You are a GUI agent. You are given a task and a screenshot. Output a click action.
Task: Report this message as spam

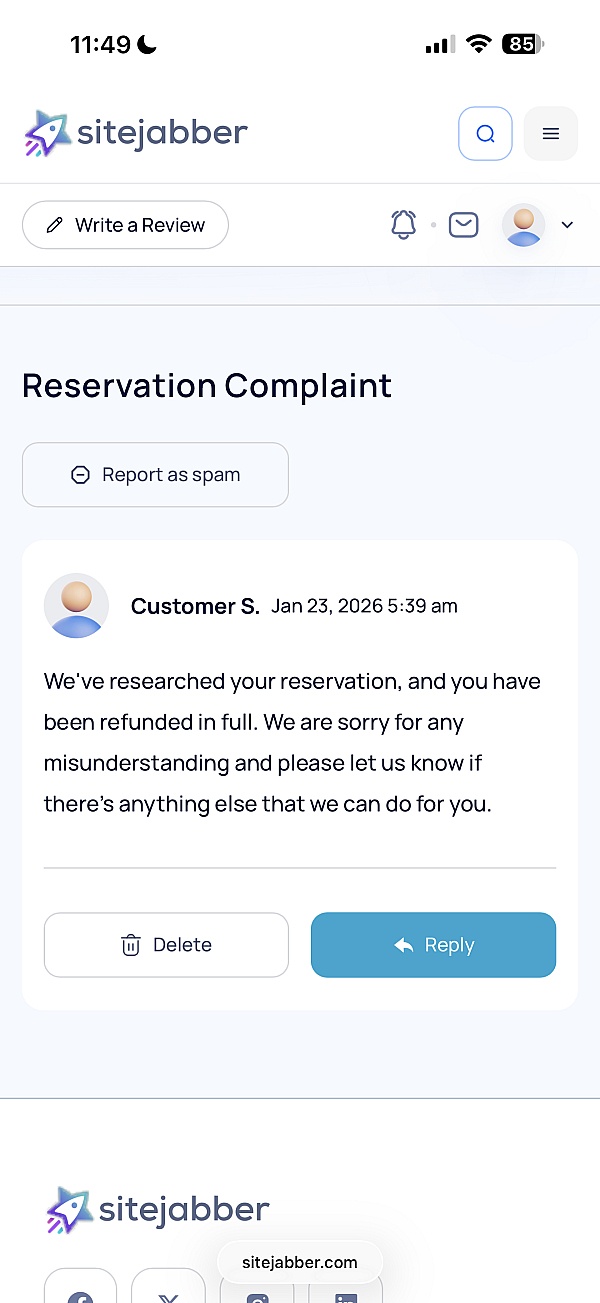click(155, 475)
